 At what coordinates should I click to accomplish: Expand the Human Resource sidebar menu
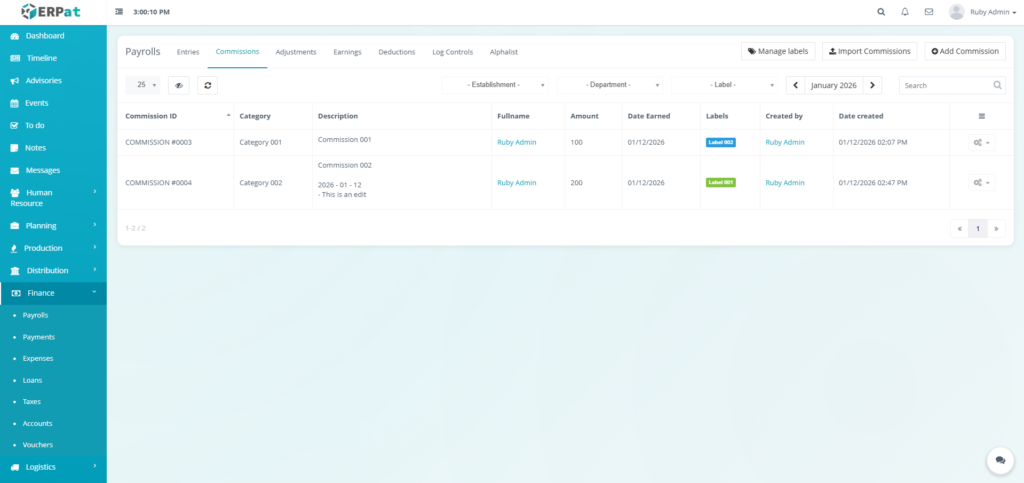[x=53, y=198]
